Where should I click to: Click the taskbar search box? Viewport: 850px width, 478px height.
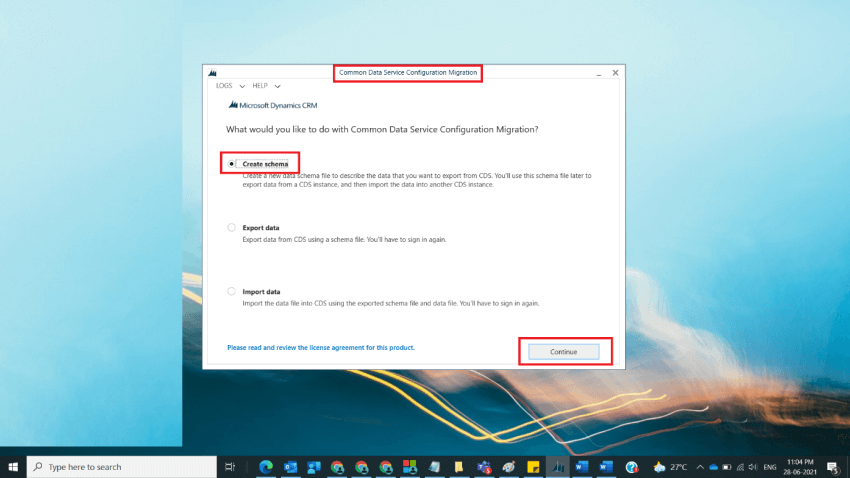(x=121, y=467)
